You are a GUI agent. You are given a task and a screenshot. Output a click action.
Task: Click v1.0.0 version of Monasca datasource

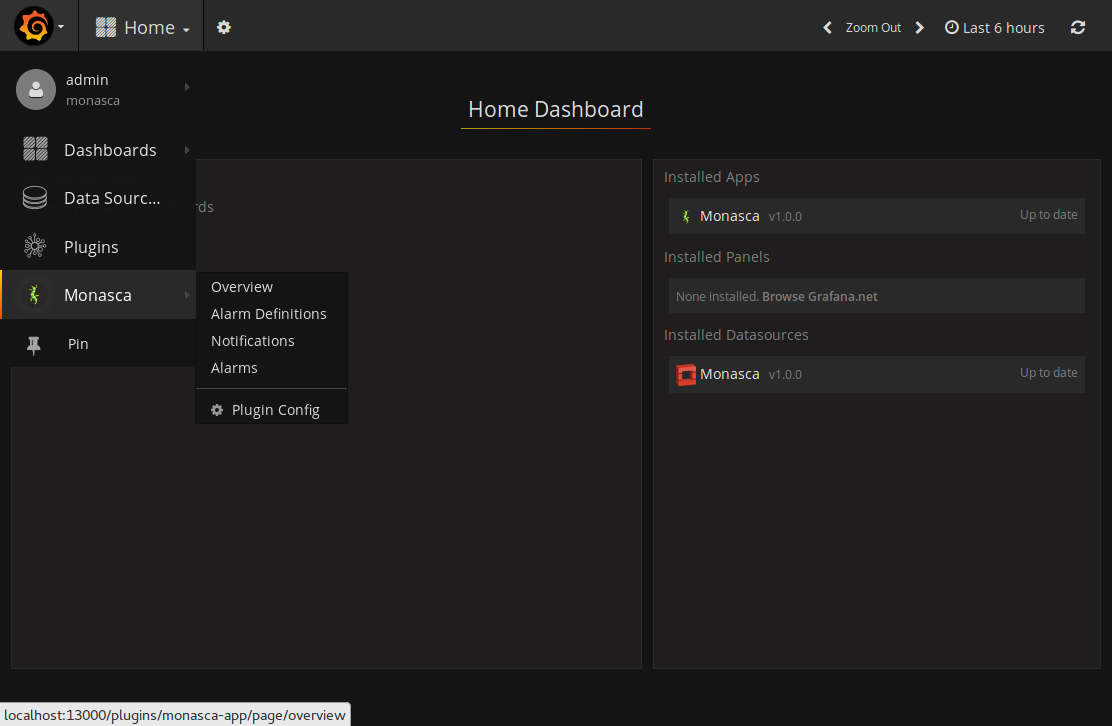(x=785, y=374)
